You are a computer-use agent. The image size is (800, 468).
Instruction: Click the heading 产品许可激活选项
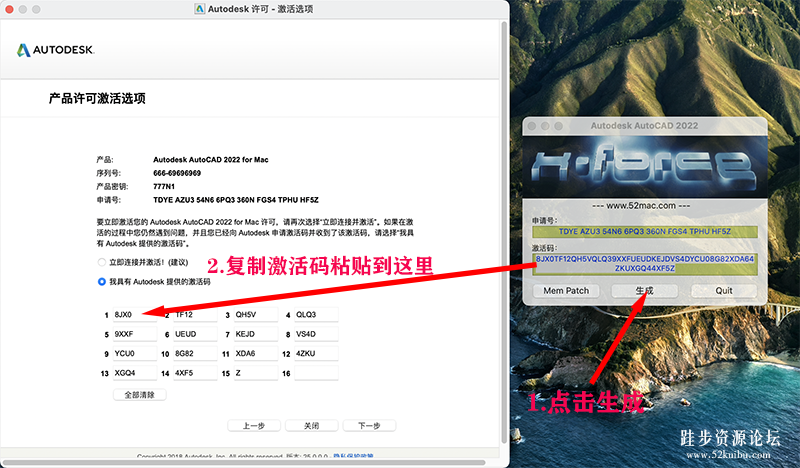pos(97,98)
